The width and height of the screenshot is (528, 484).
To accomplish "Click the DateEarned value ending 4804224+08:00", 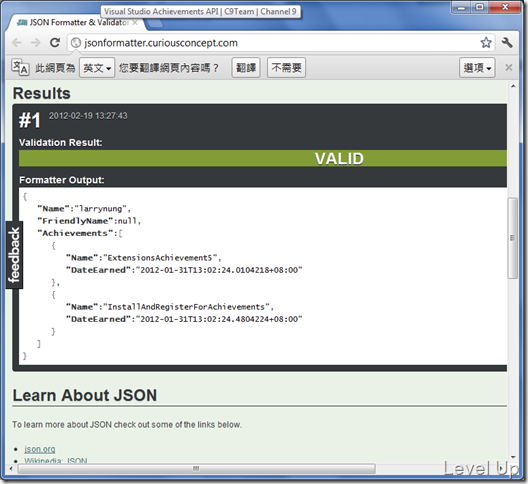I will (x=219, y=319).
